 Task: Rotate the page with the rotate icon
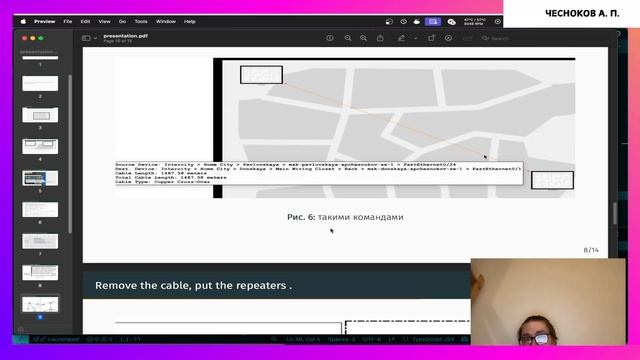[x=431, y=38]
